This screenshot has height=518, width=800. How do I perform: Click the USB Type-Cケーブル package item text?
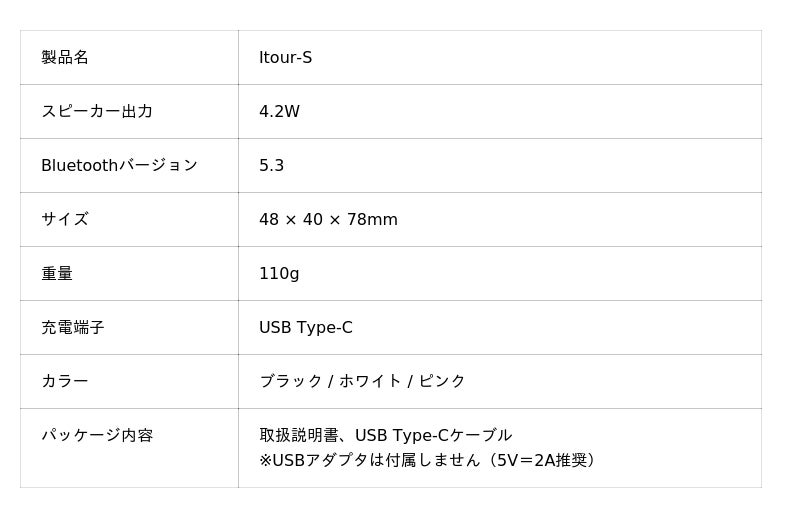tap(433, 436)
